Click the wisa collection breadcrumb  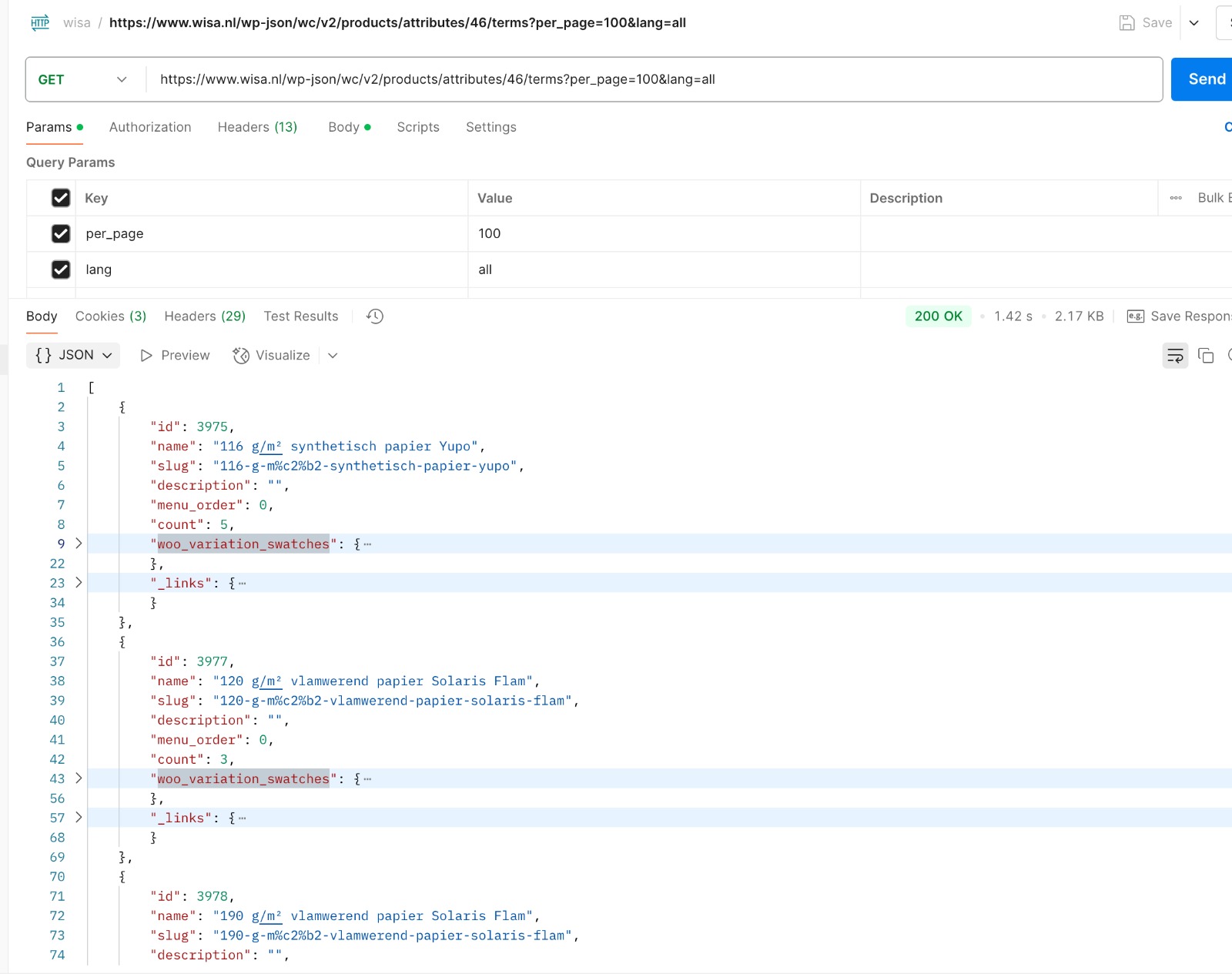tap(77, 22)
